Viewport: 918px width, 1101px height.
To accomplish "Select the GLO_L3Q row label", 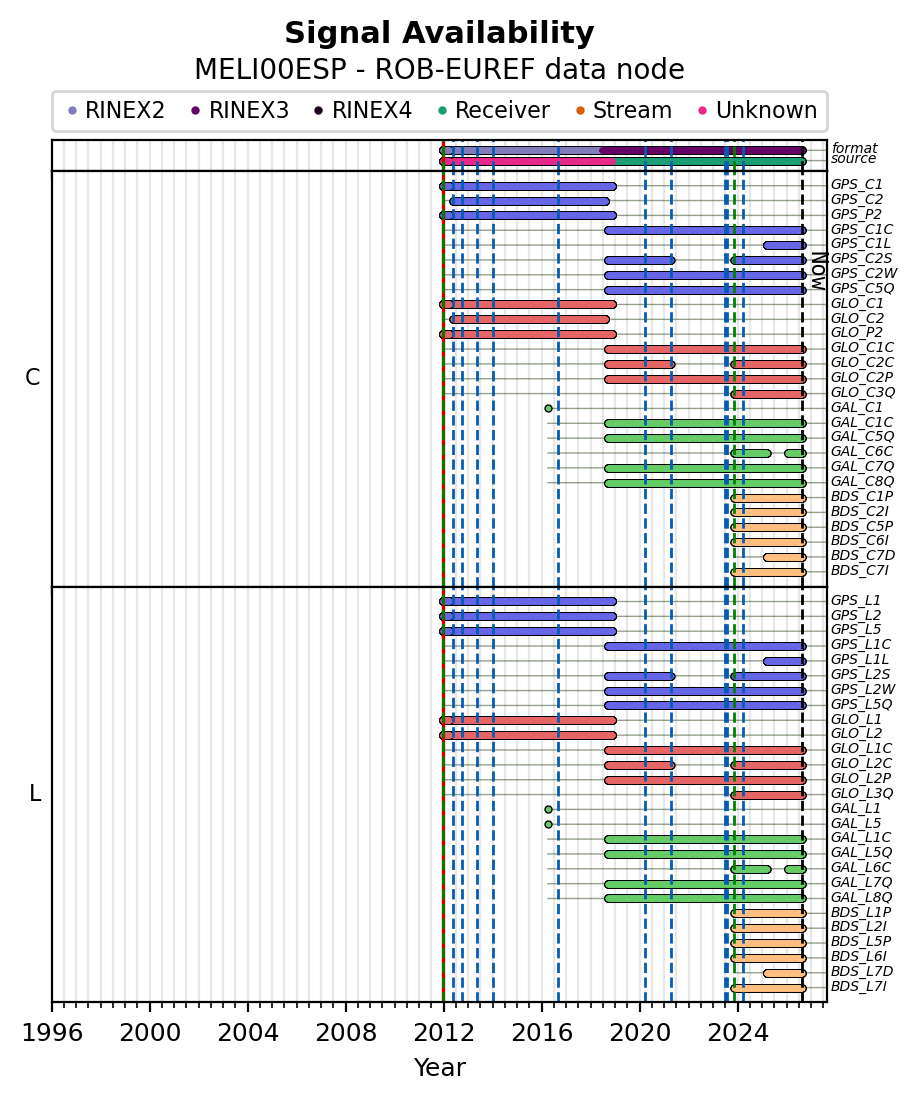I will pos(862,793).
